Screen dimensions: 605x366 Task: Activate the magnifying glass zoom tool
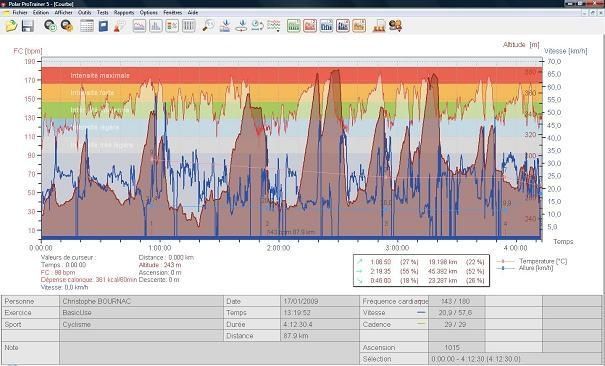pyautogui.click(x=208, y=26)
